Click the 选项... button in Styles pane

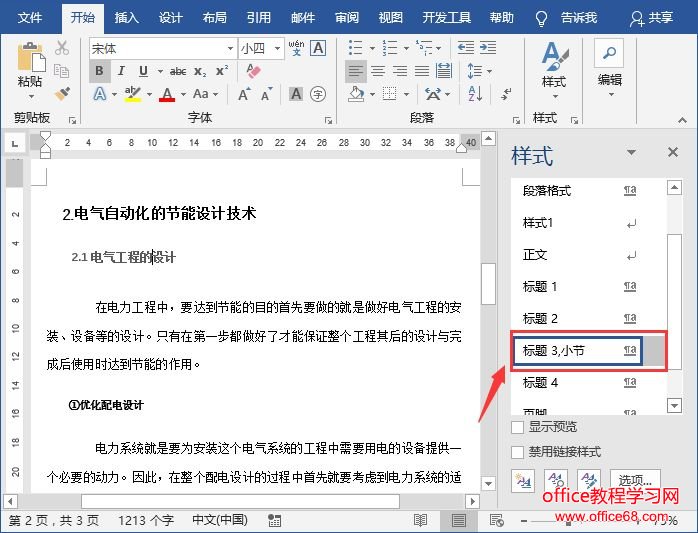point(635,481)
